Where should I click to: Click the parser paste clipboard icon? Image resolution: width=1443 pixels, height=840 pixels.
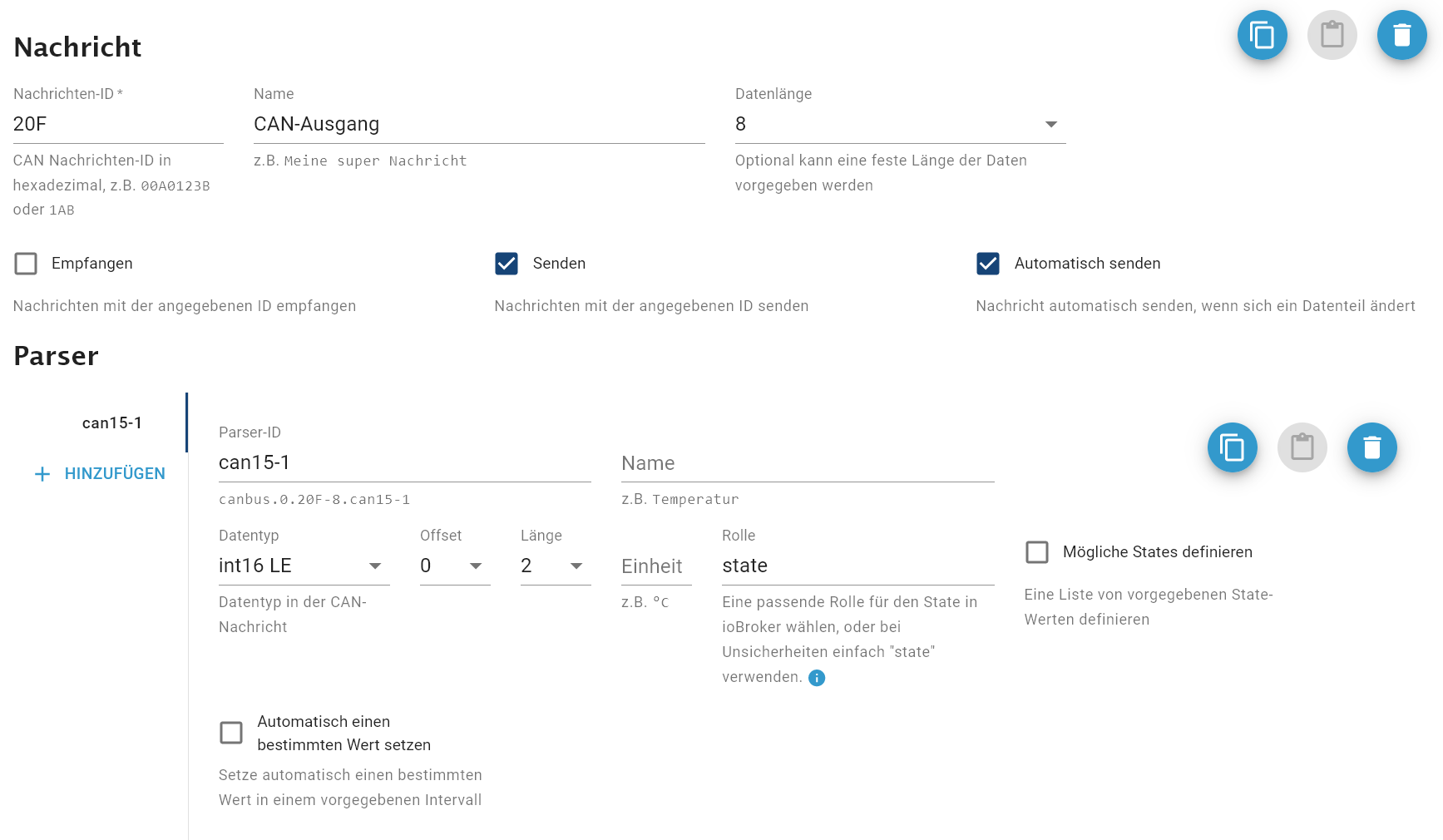[1302, 447]
